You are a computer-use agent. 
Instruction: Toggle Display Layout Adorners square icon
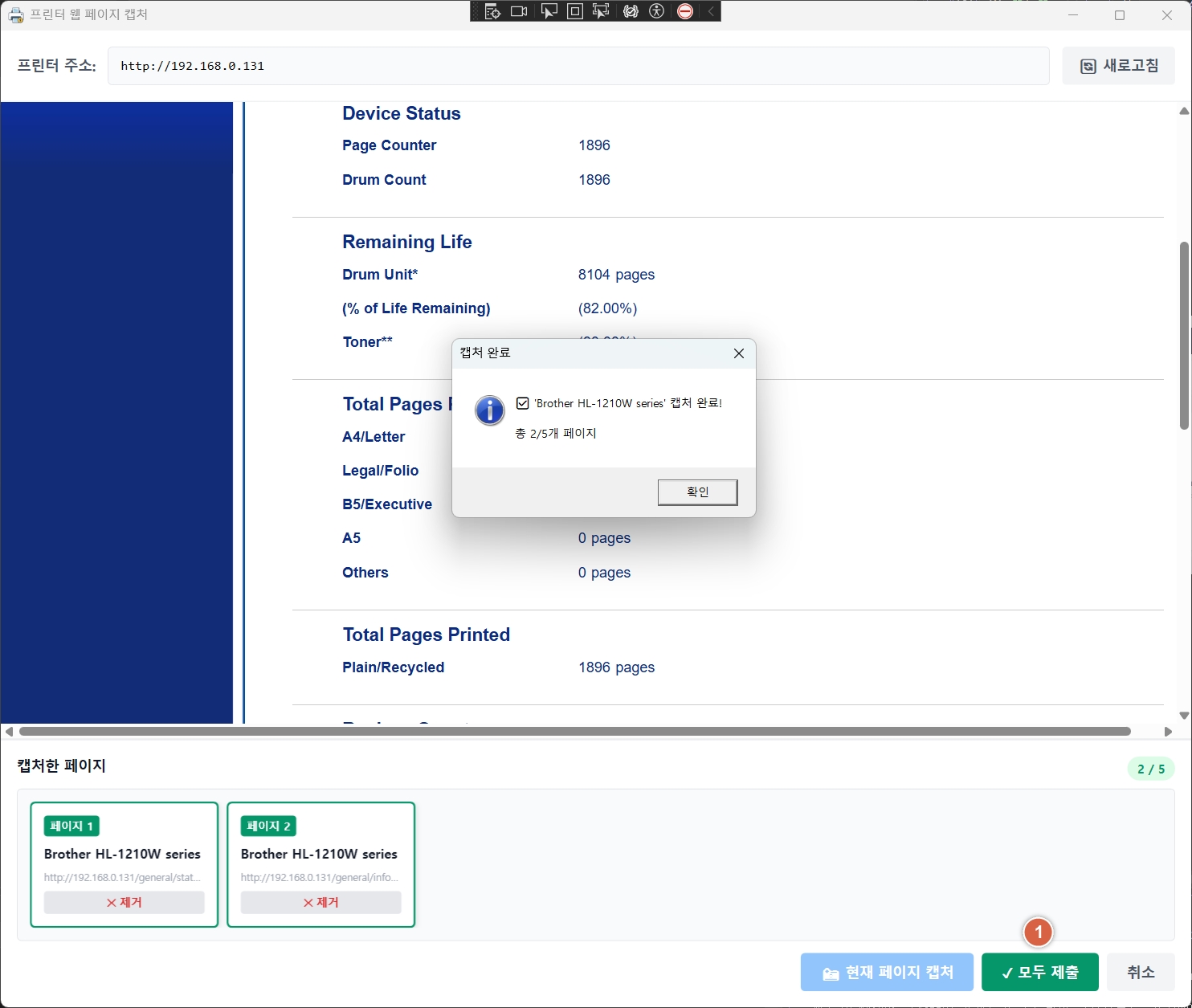(575, 11)
